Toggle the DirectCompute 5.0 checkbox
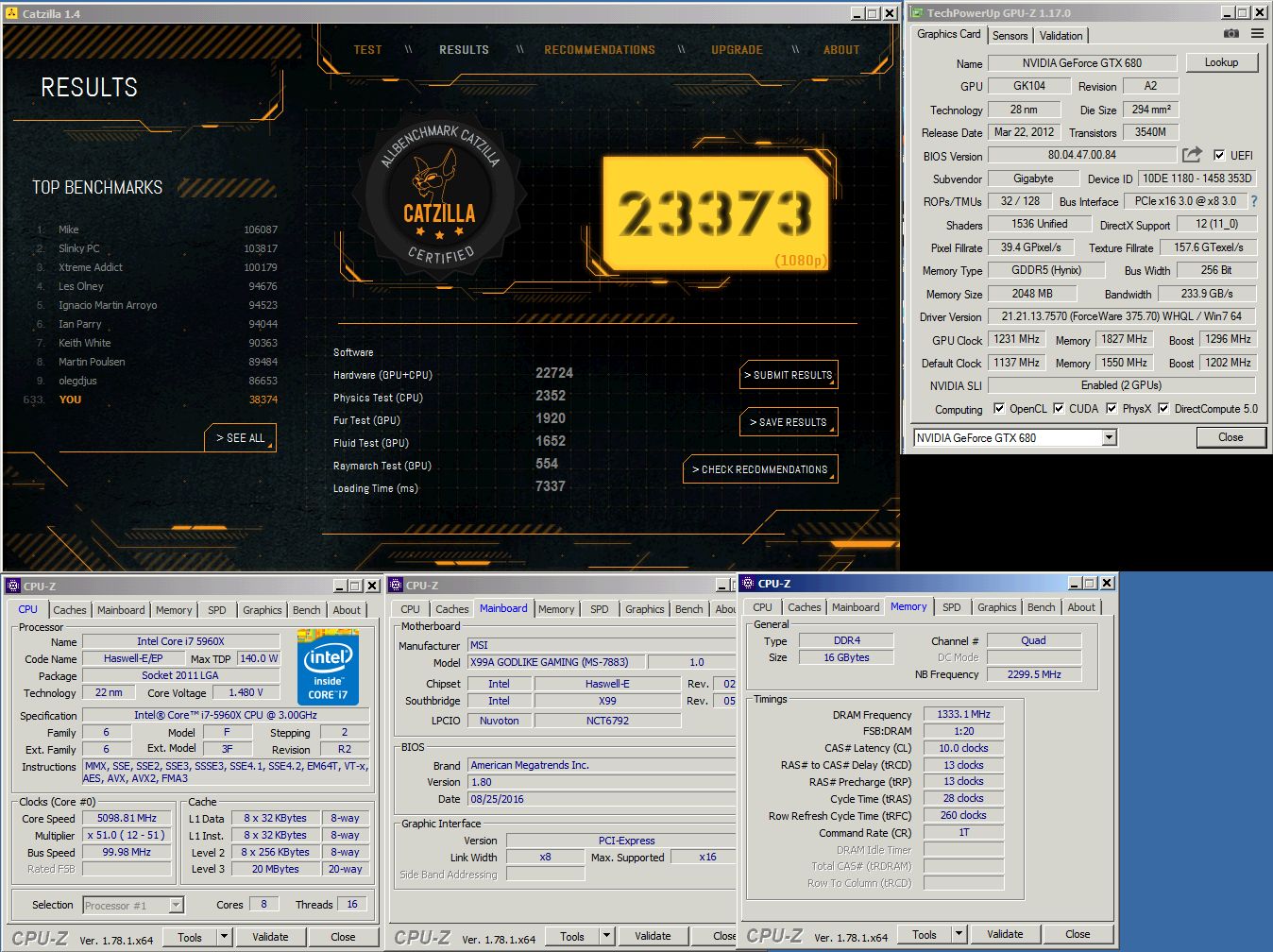This screenshot has height=952, width=1273. [1163, 409]
